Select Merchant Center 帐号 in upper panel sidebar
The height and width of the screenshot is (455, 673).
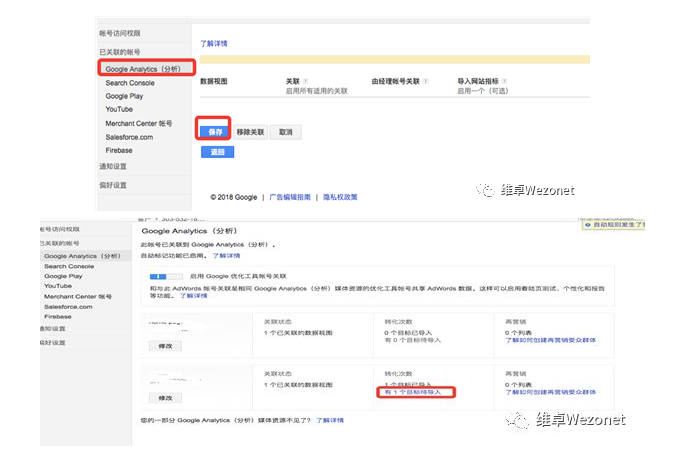click(139, 123)
